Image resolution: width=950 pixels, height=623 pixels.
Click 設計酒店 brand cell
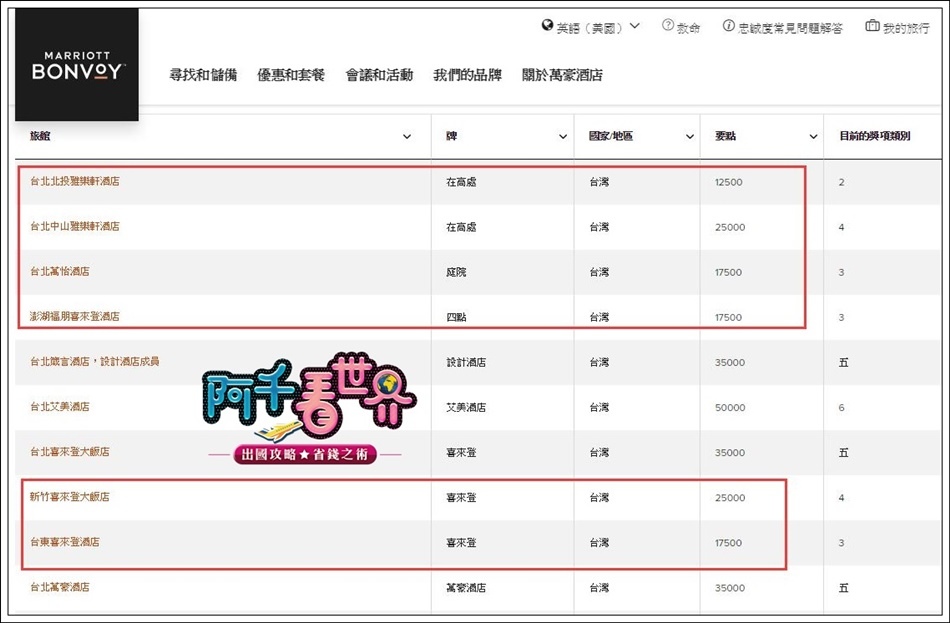click(466, 362)
